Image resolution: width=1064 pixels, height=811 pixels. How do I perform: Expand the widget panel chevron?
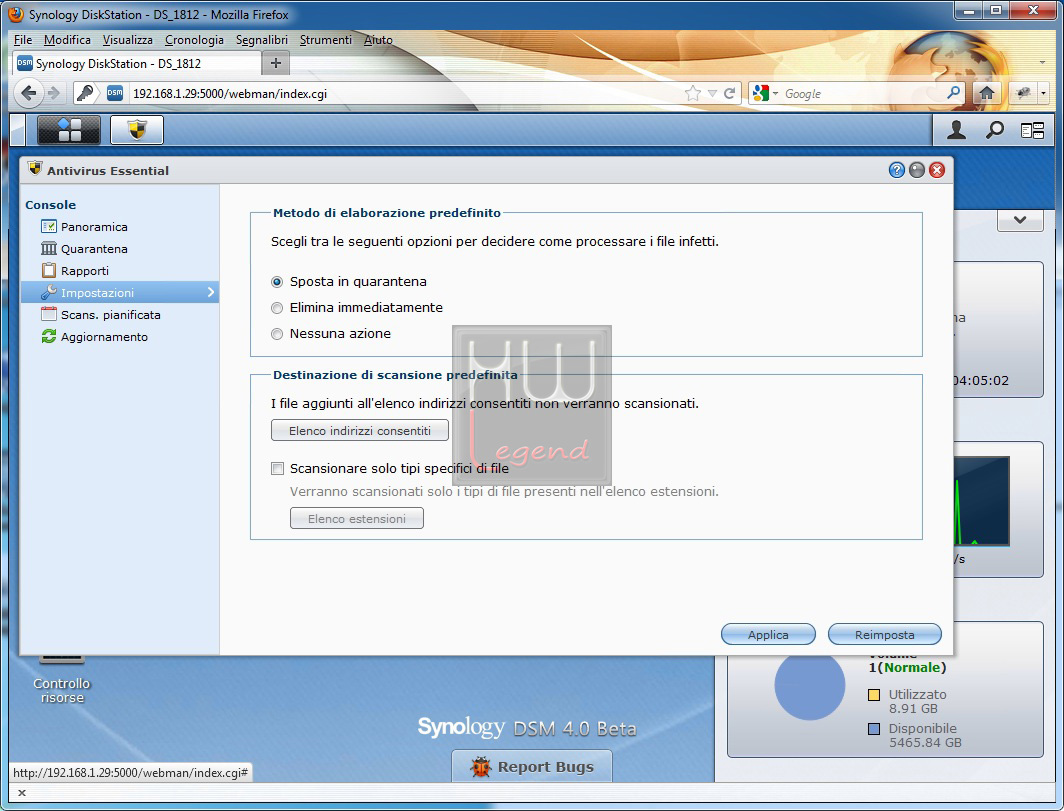pyautogui.click(x=1020, y=220)
